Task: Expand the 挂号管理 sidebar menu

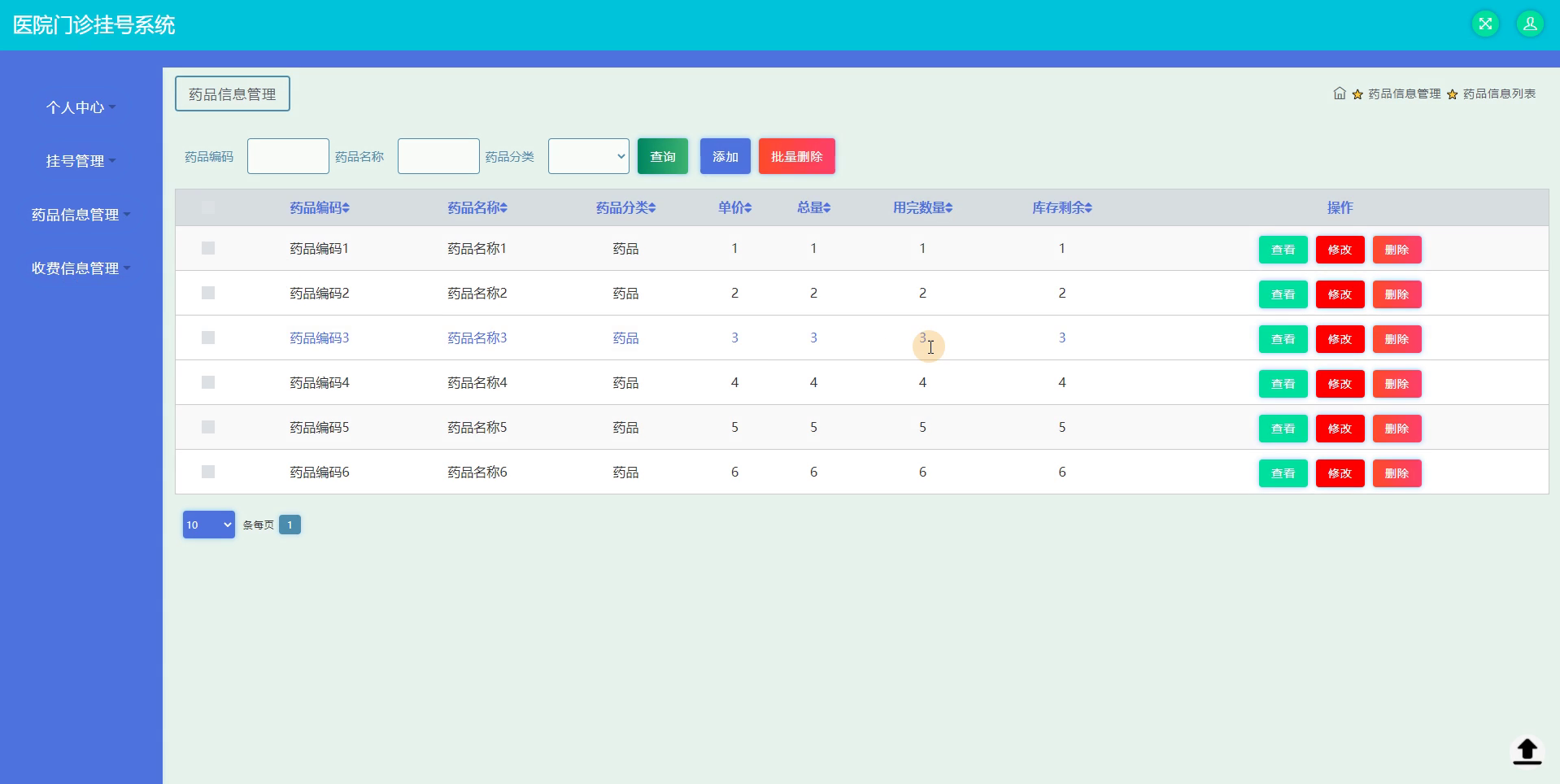Action: [81, 161]
